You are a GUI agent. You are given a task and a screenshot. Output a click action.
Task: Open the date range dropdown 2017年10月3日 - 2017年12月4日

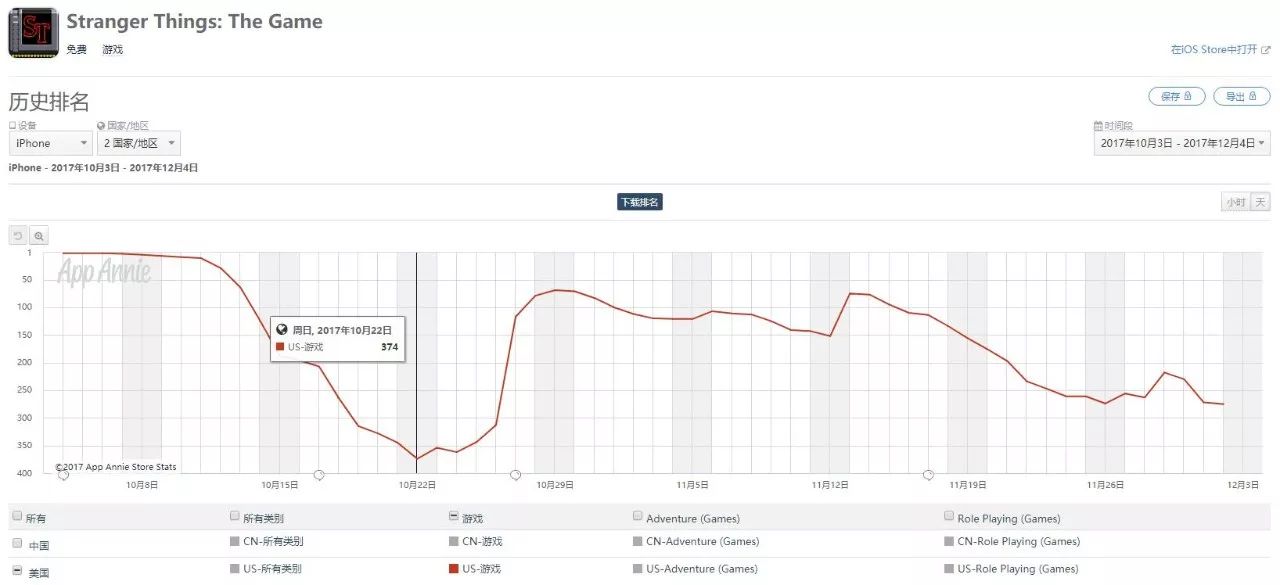coord(1182,143)
